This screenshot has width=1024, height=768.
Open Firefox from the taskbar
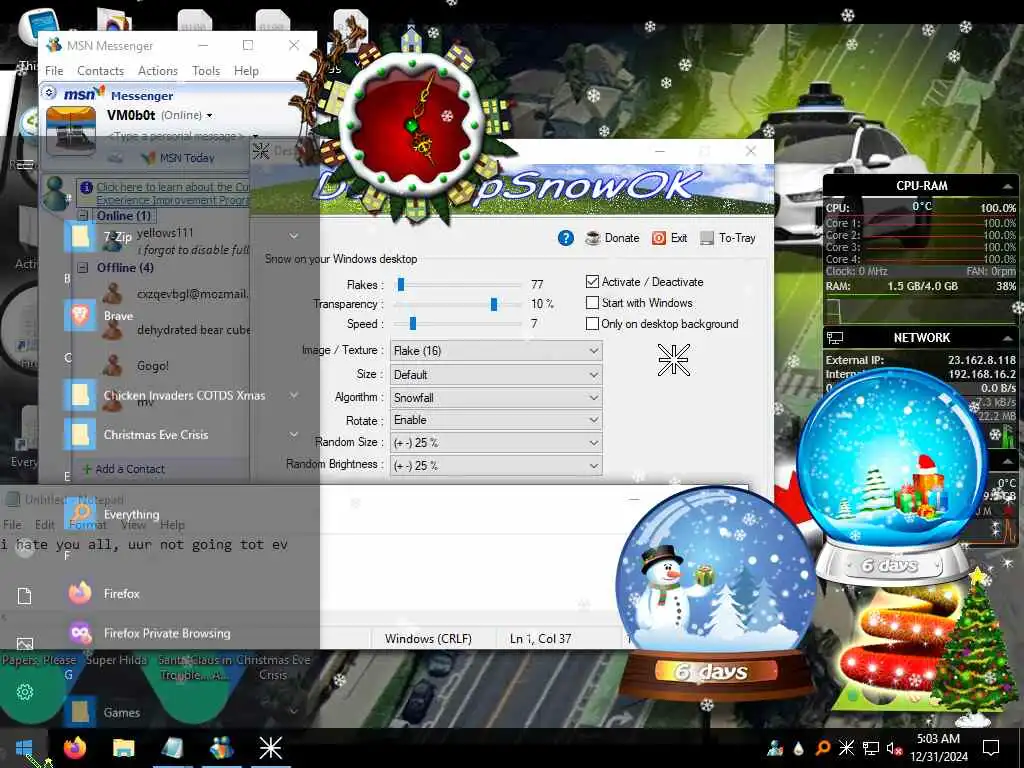74,748
